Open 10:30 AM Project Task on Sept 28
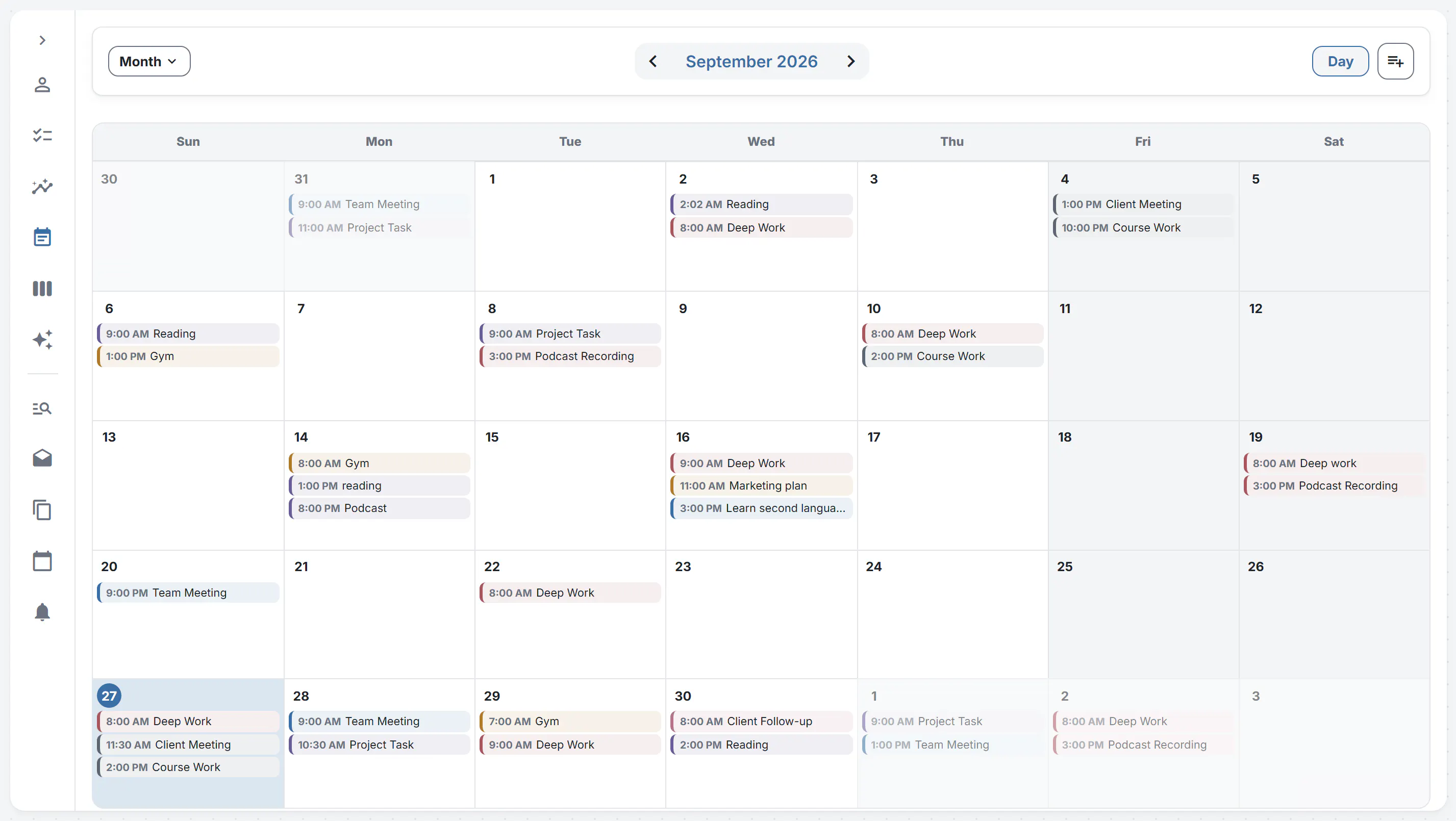The image size is (1456, 821). pyautogui.click(x=379, y=745)
